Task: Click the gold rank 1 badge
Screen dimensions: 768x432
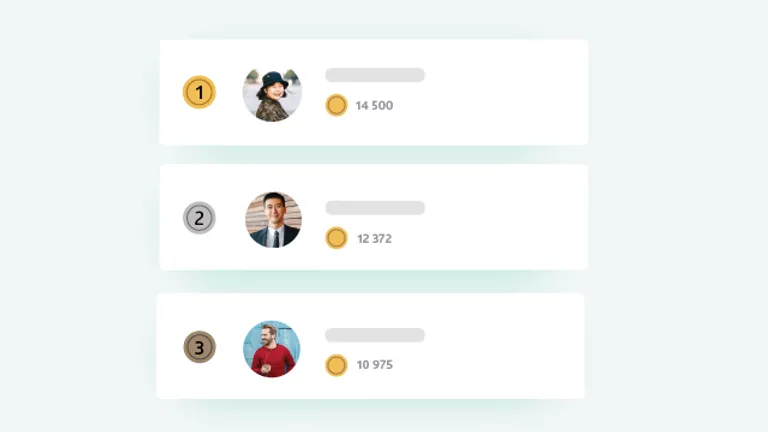Action: pos(199,93)
